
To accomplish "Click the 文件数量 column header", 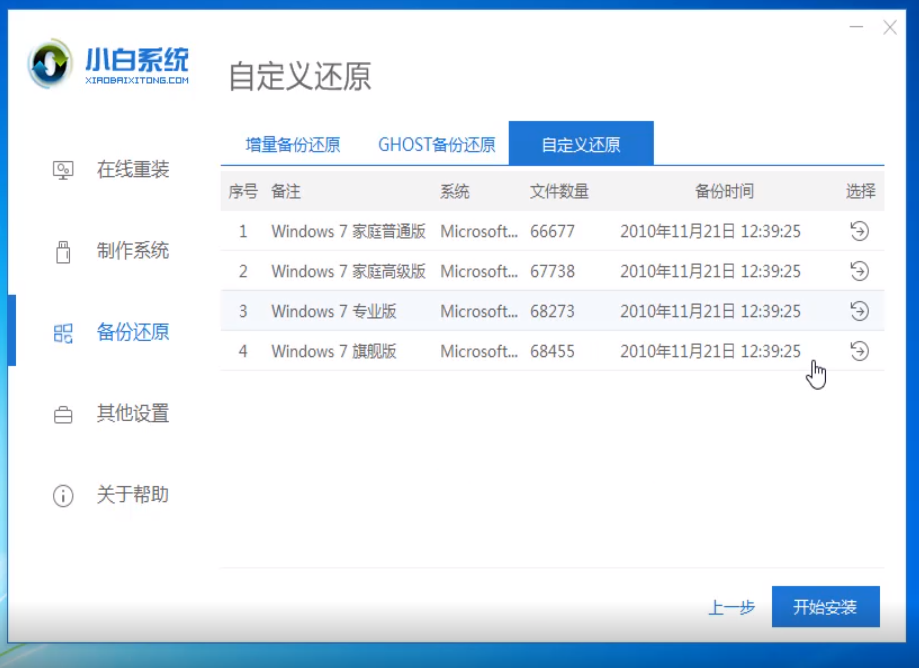I will (x=559, y=191).
